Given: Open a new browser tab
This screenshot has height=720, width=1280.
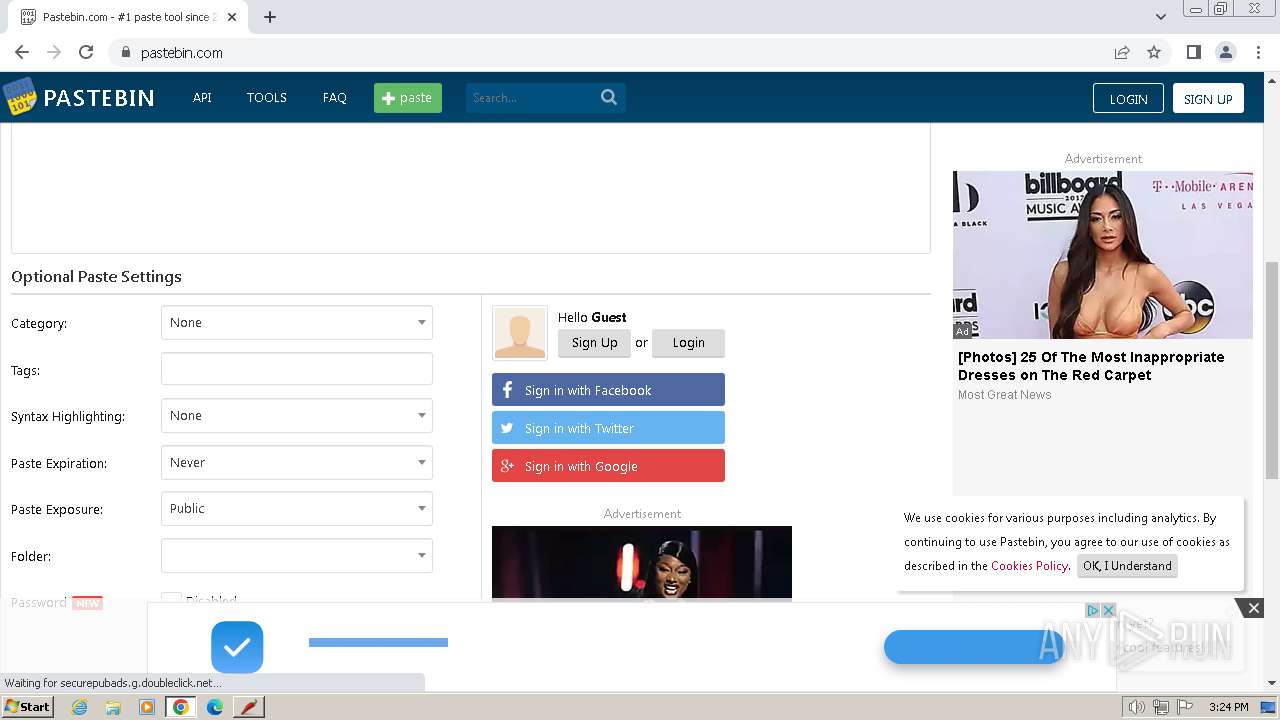Looking at the screenshot, I should (270, 17).
